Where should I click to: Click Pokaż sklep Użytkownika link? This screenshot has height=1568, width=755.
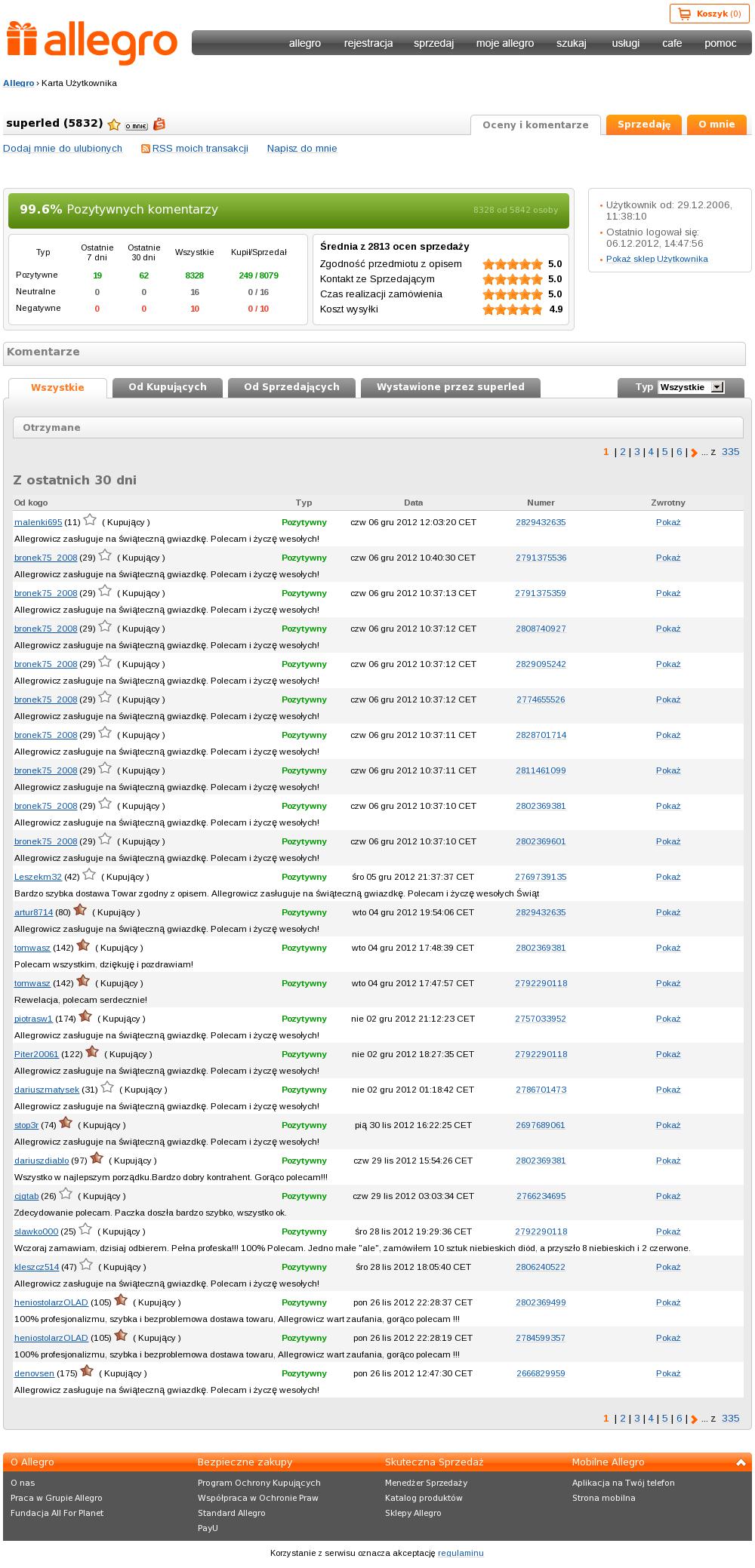657,259
